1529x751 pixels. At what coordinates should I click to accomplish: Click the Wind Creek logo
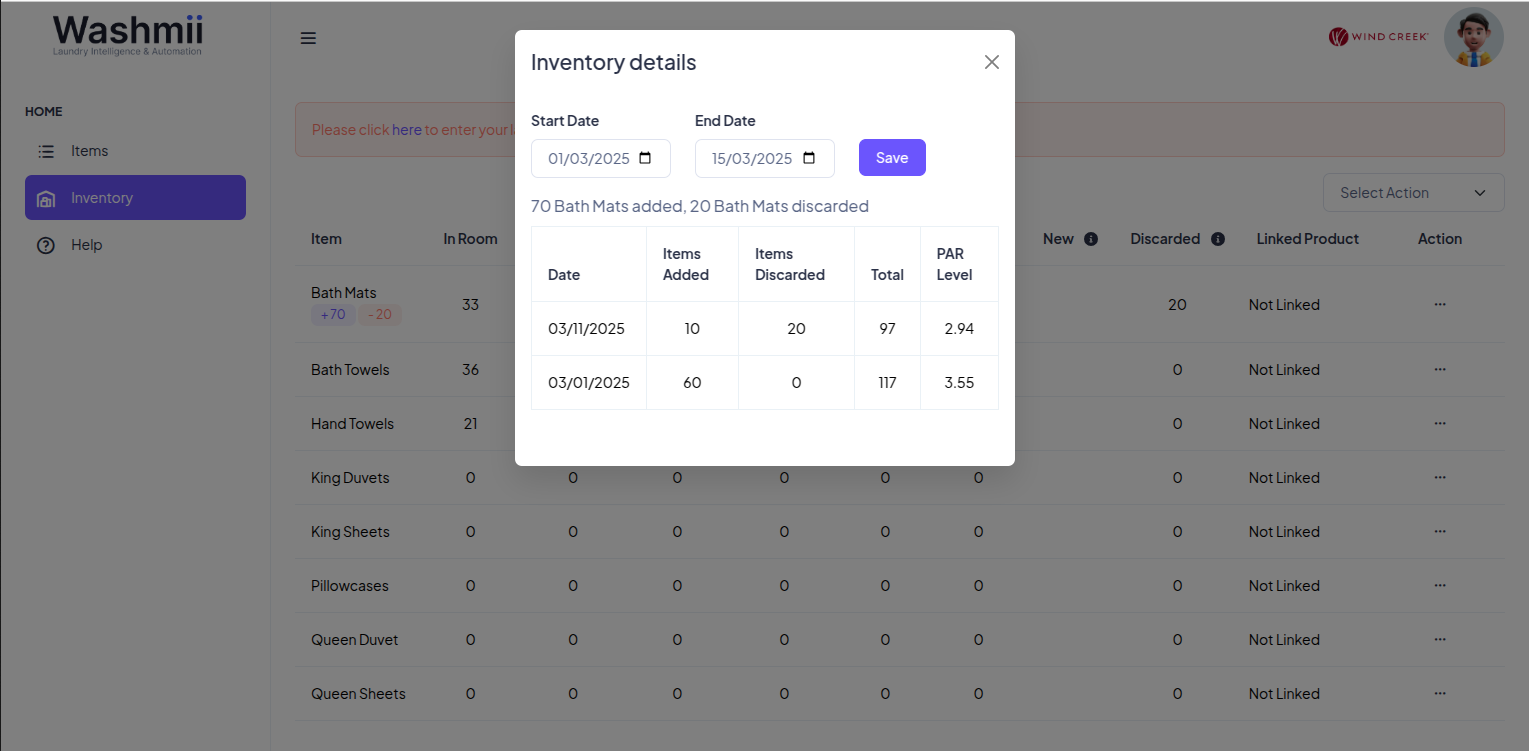(x=1378, y=37)
